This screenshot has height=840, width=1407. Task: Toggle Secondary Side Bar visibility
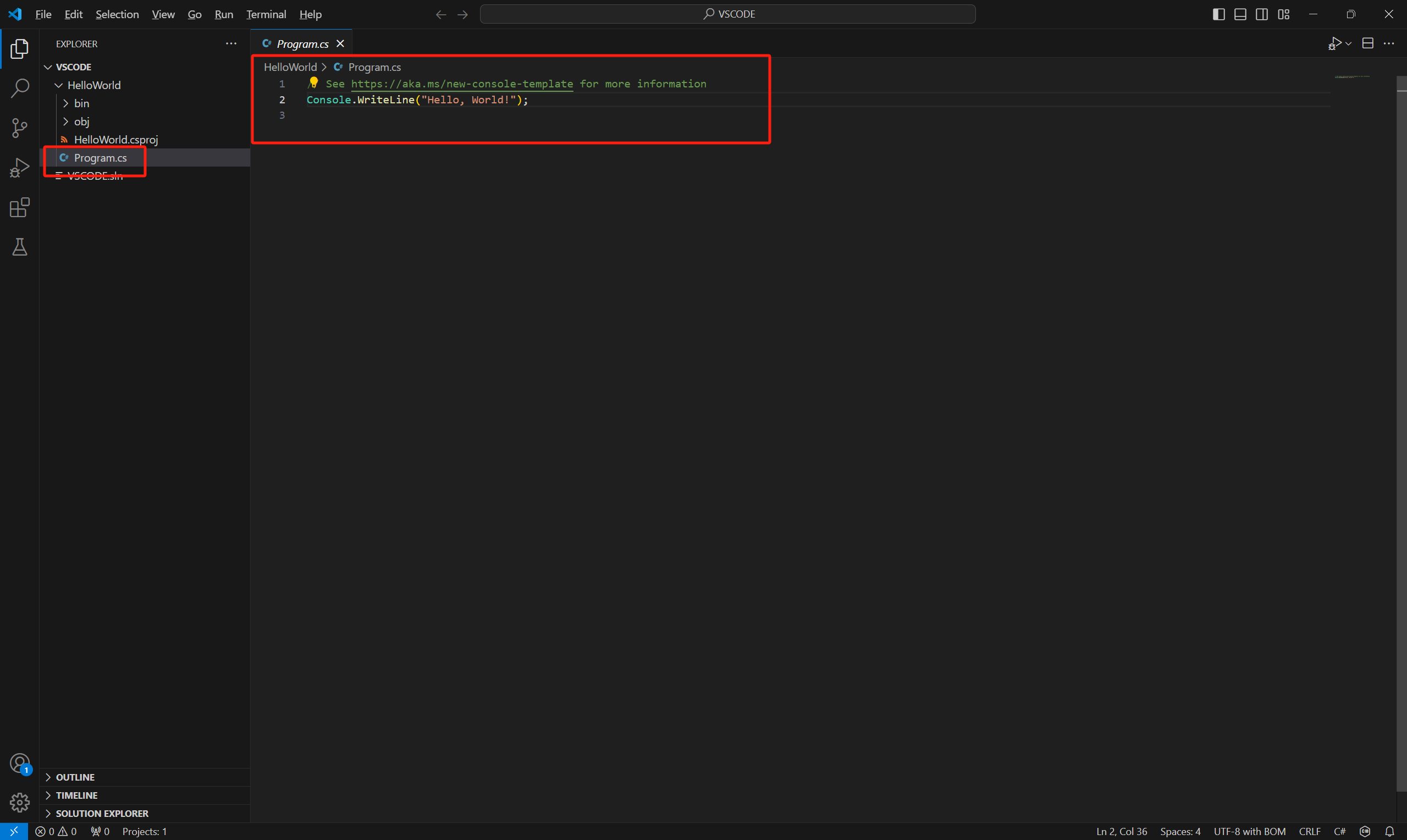pos(1261,14)
